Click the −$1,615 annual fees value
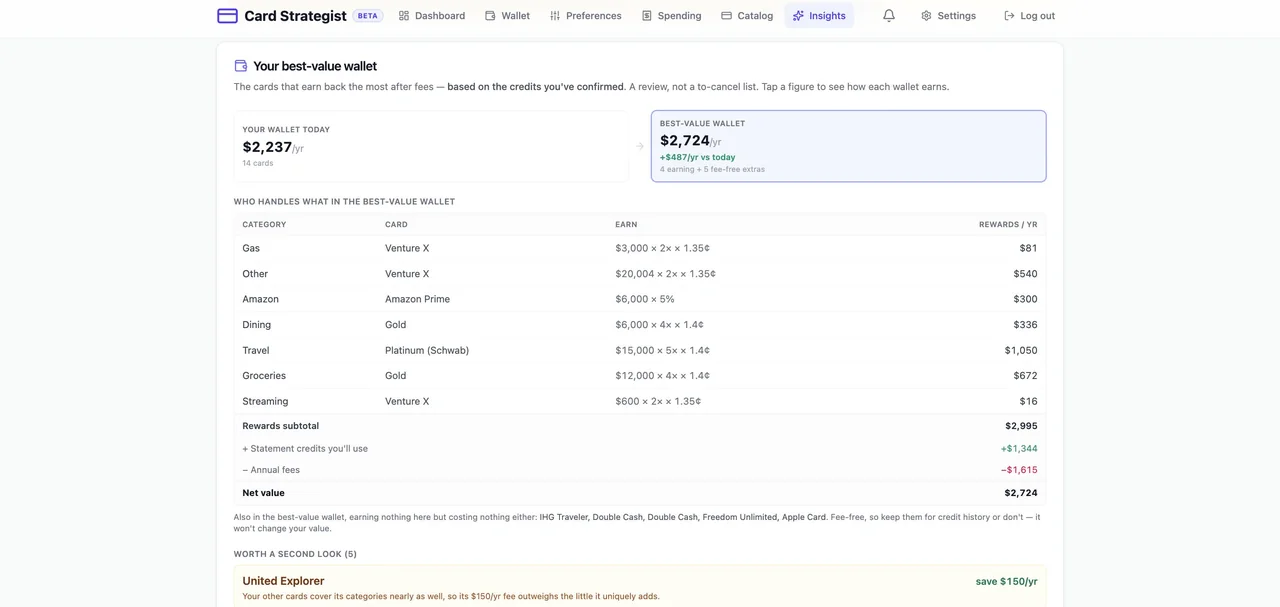This screenshot has height=607, width=1280. coord(1019,470)
